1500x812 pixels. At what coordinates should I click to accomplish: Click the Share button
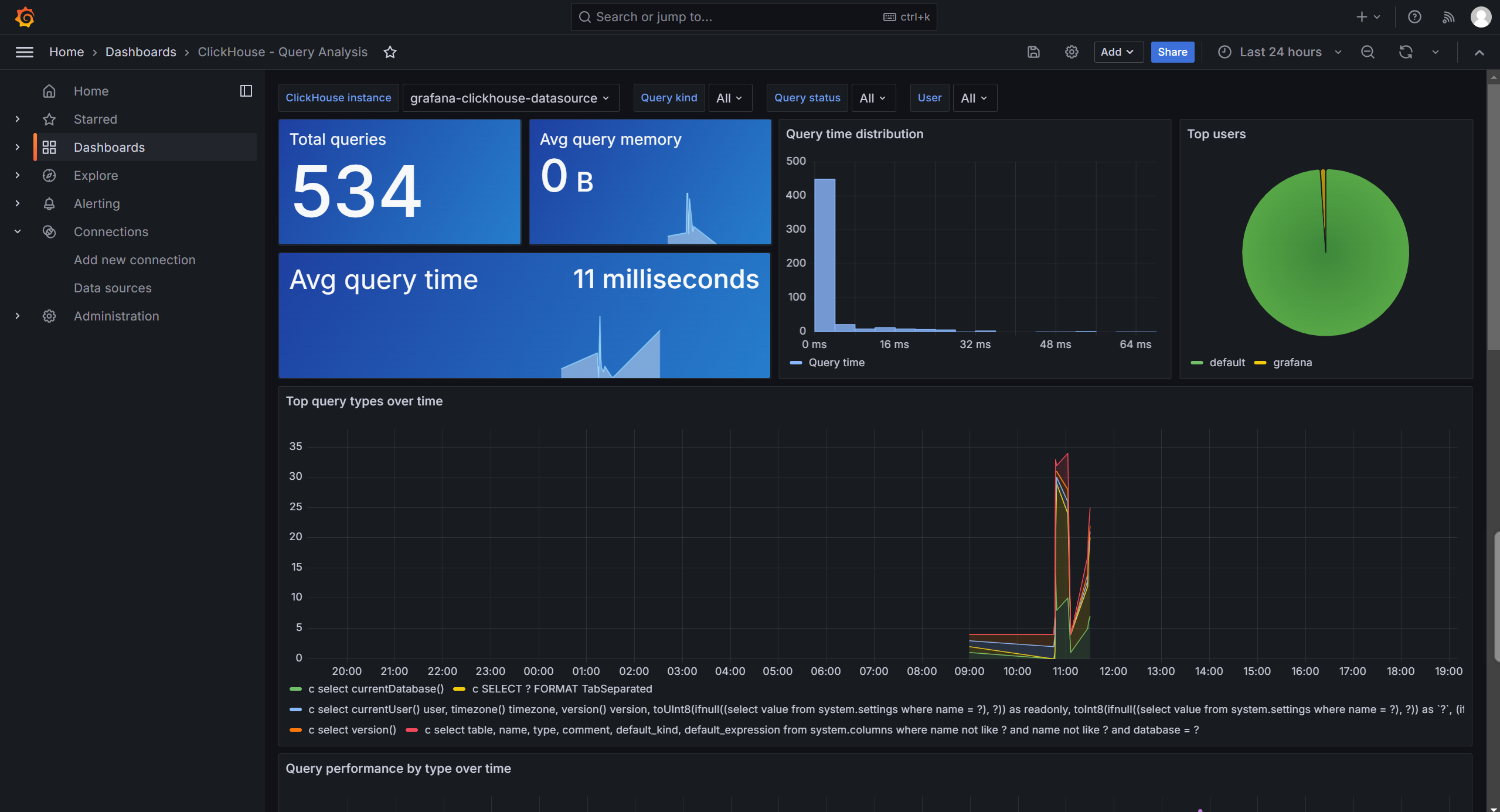point(1172,52)
